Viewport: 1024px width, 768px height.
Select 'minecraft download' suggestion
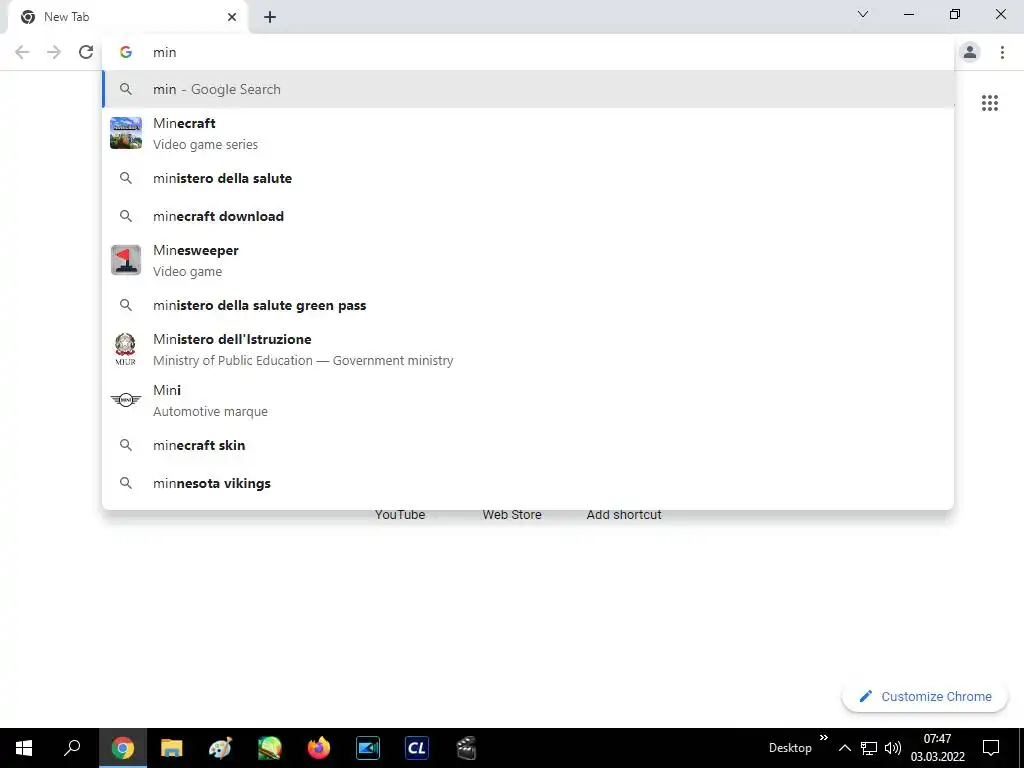coord(528,216)
